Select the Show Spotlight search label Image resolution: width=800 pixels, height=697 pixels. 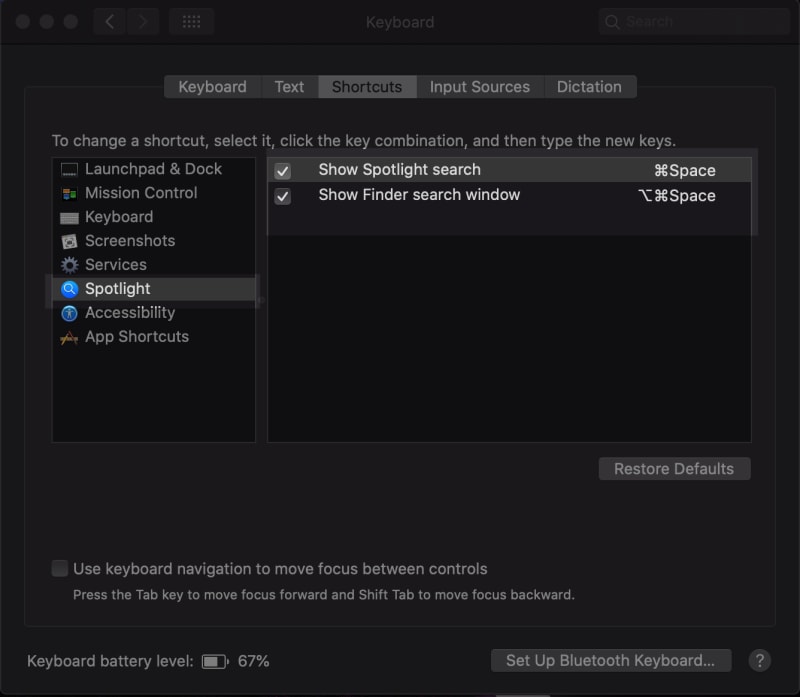[x=399, y=169]
